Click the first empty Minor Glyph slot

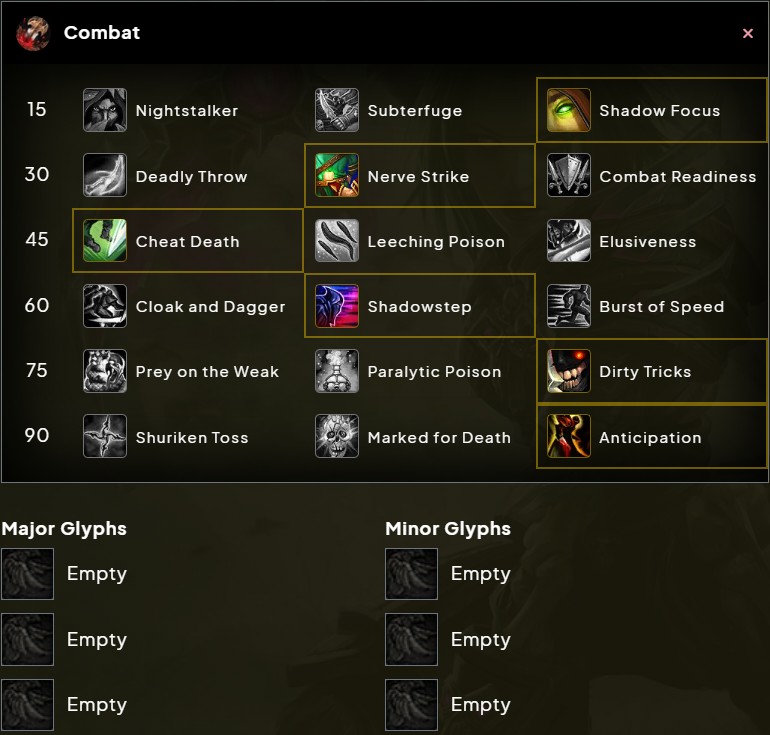click(x=411, y=574)
